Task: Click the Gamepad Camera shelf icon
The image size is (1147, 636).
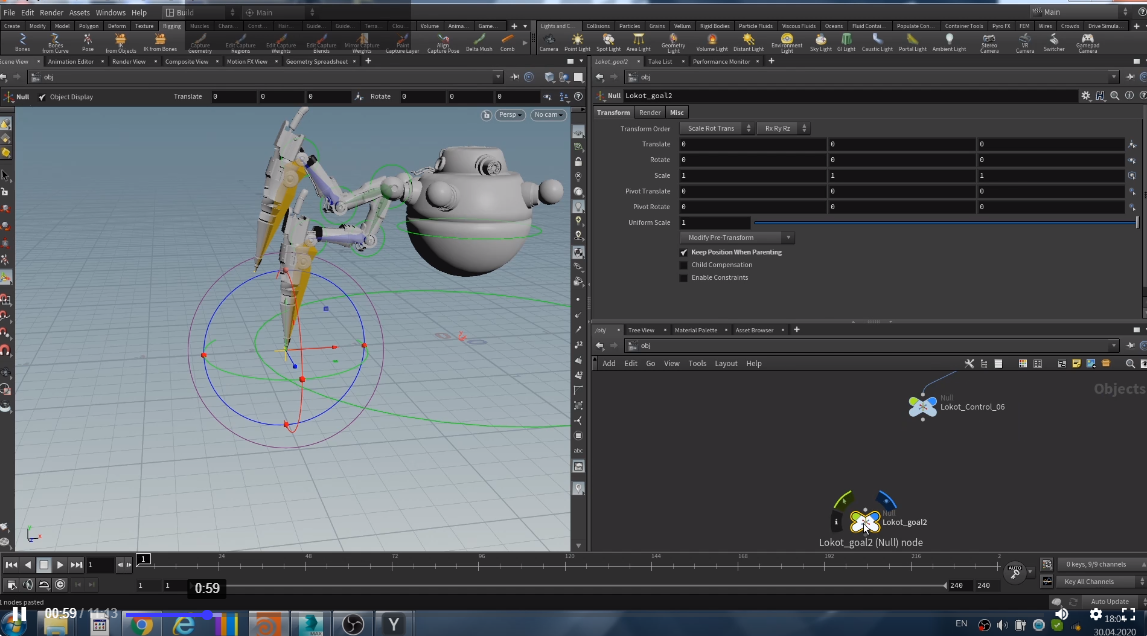Action: (x=1088, y=41)
